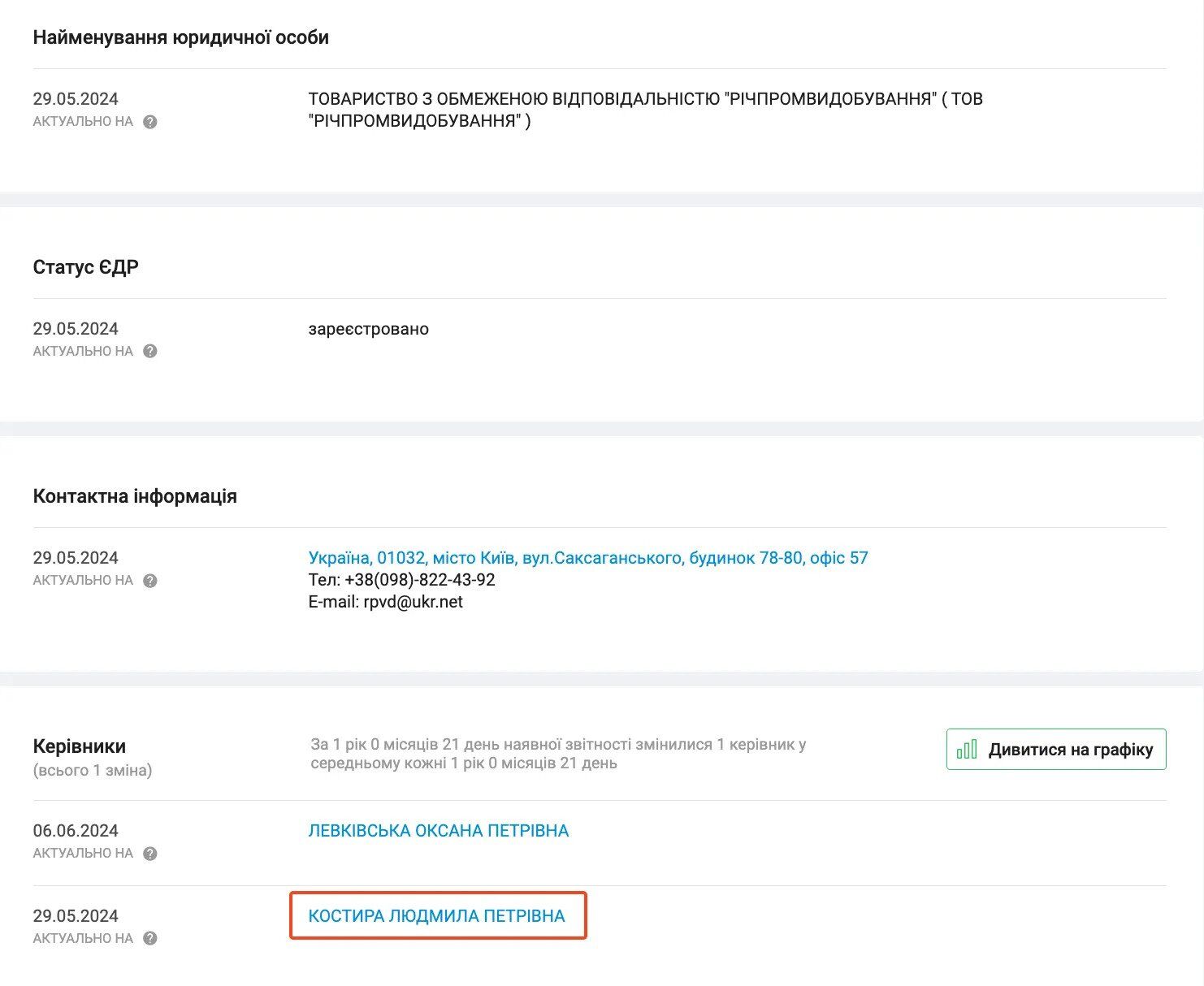The image size is (1204, 986).
Task: Click the 06.06.2024 date in Керівники
Action: click(x=76, y=831)
